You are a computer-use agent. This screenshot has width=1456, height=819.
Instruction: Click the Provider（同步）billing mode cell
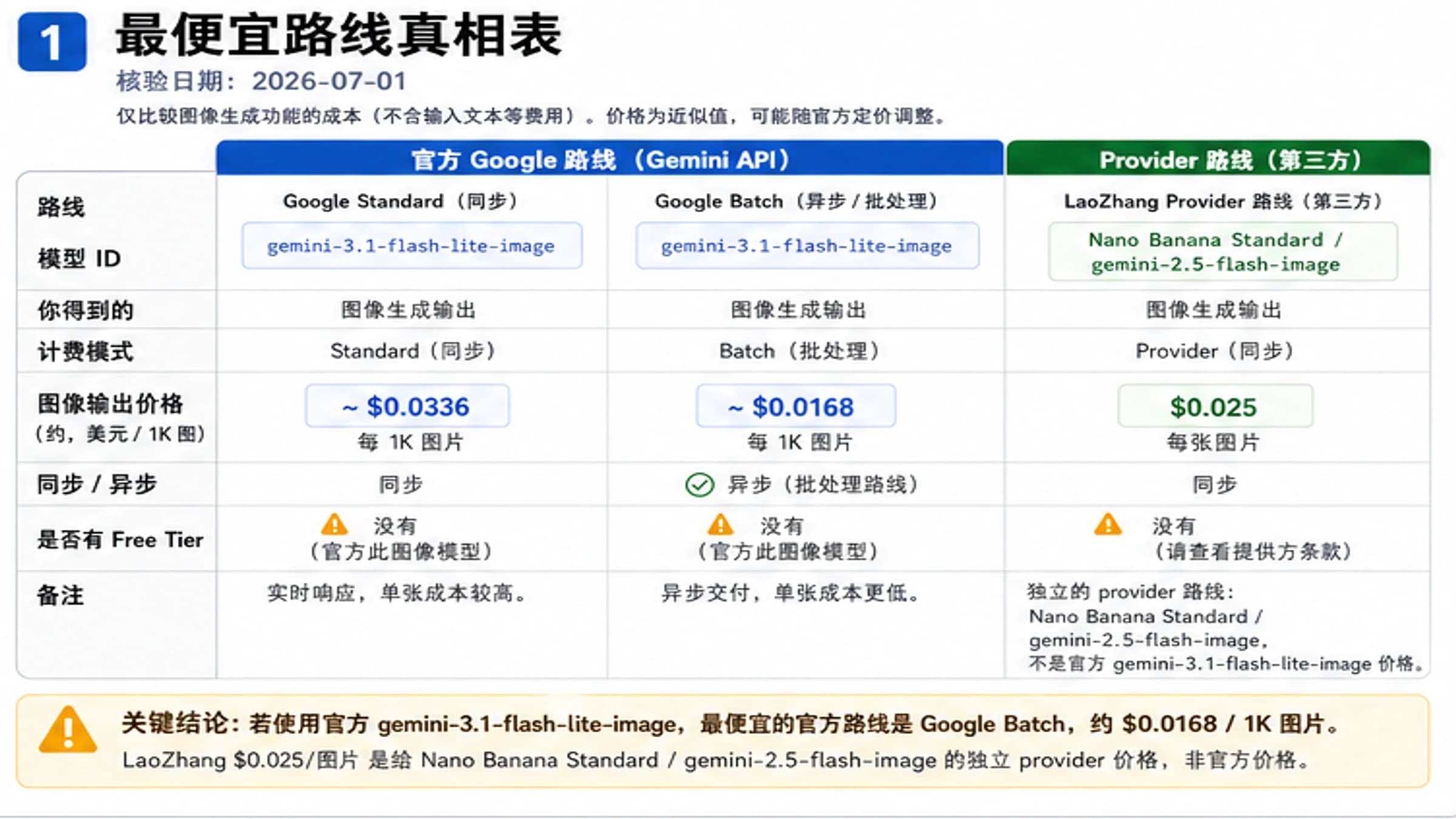(1215, 351)
